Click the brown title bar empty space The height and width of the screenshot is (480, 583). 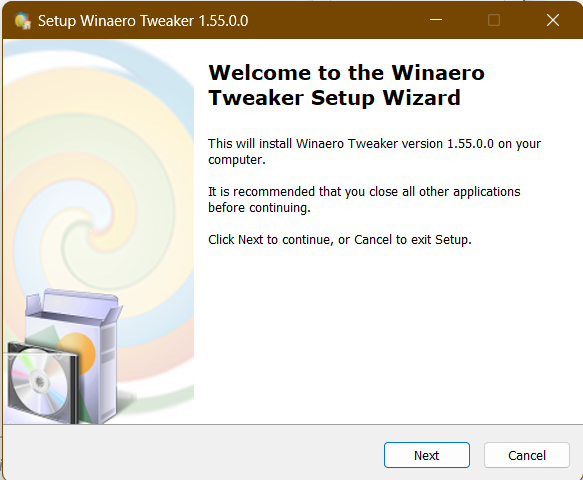335,20
